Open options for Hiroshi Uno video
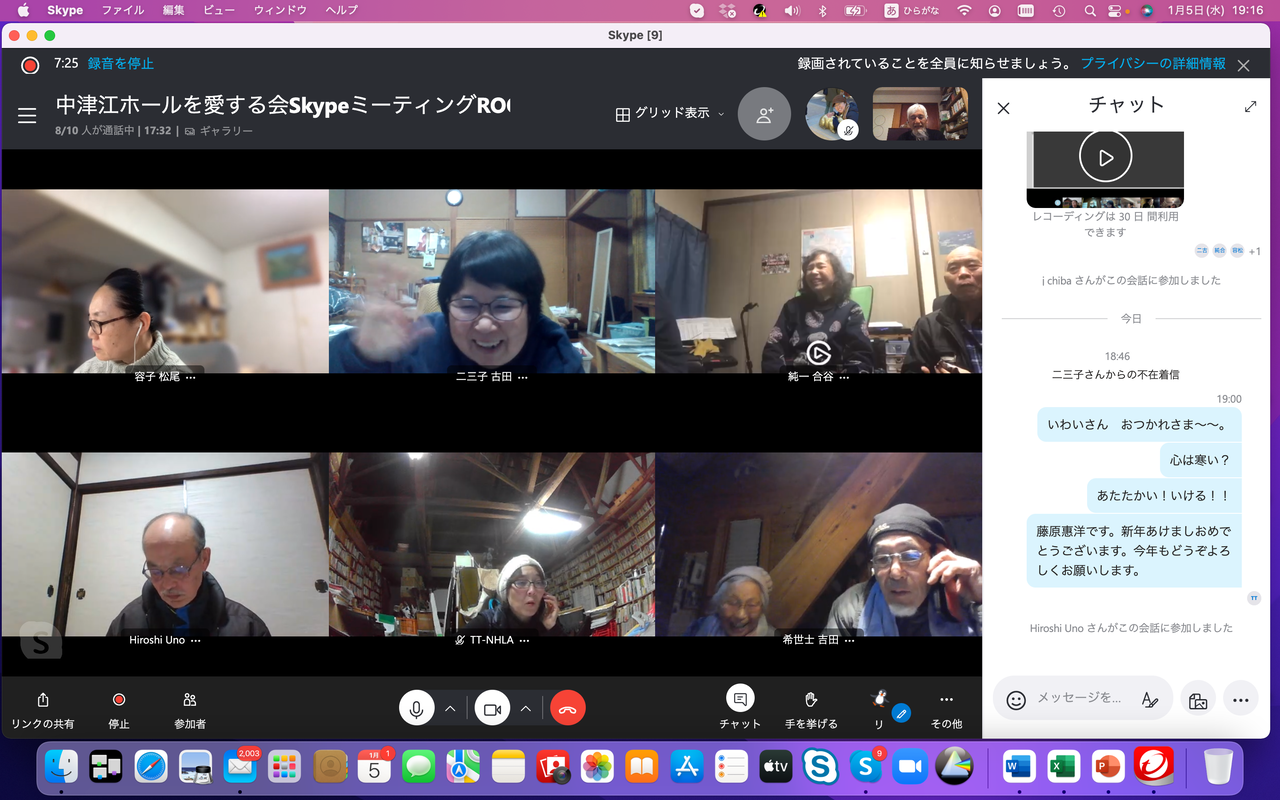This screenshot has width=1280, height=800. pos(195,640)
